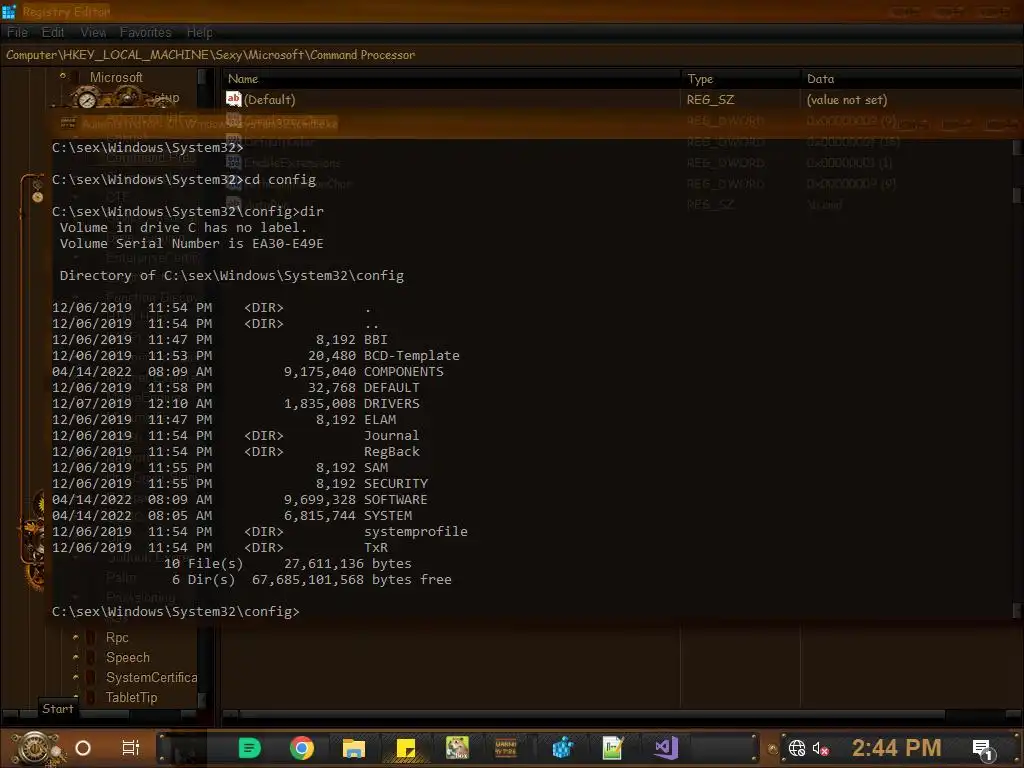The image size is (1024, 768).
Task: Open the Help menu
Action: pos(200,32)
